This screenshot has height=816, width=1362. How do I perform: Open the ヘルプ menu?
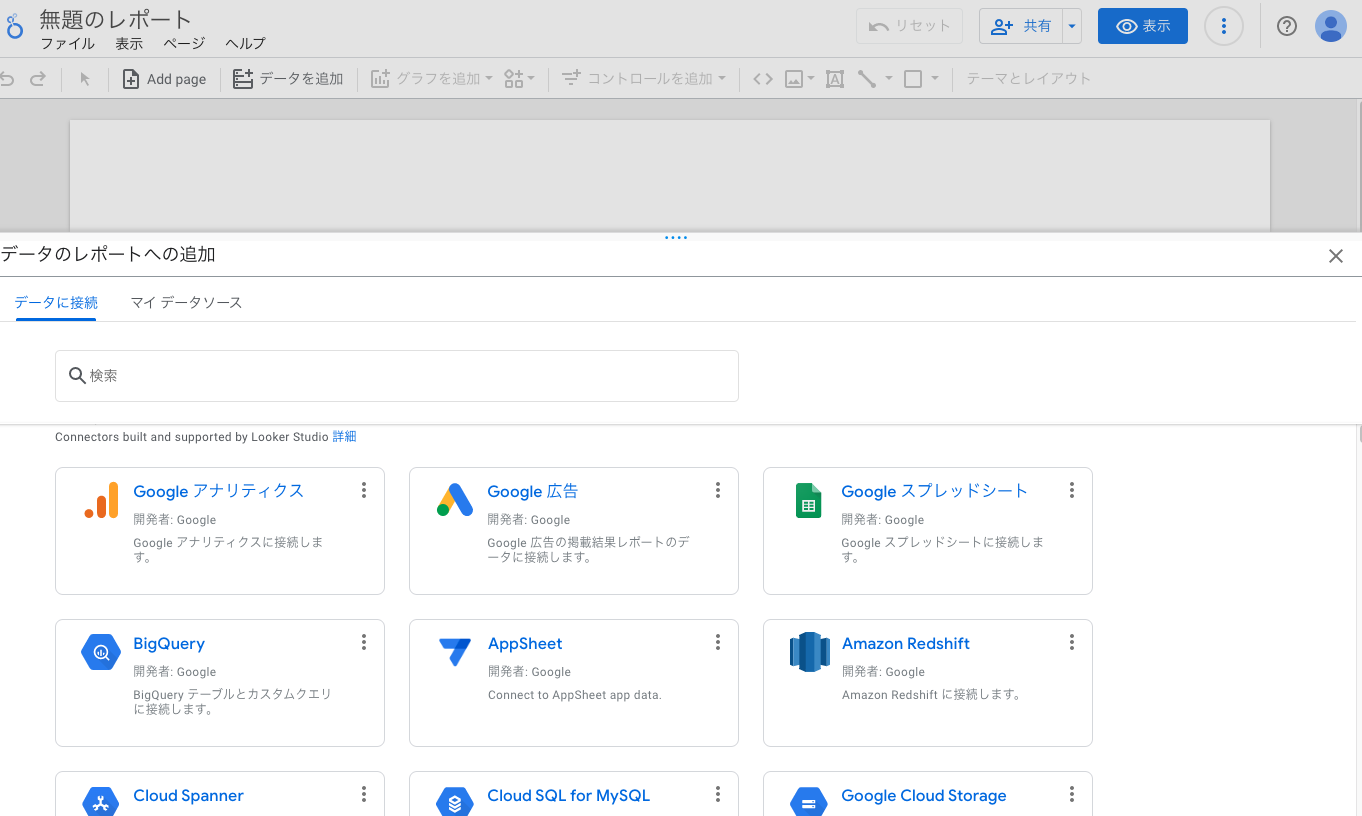245,44
